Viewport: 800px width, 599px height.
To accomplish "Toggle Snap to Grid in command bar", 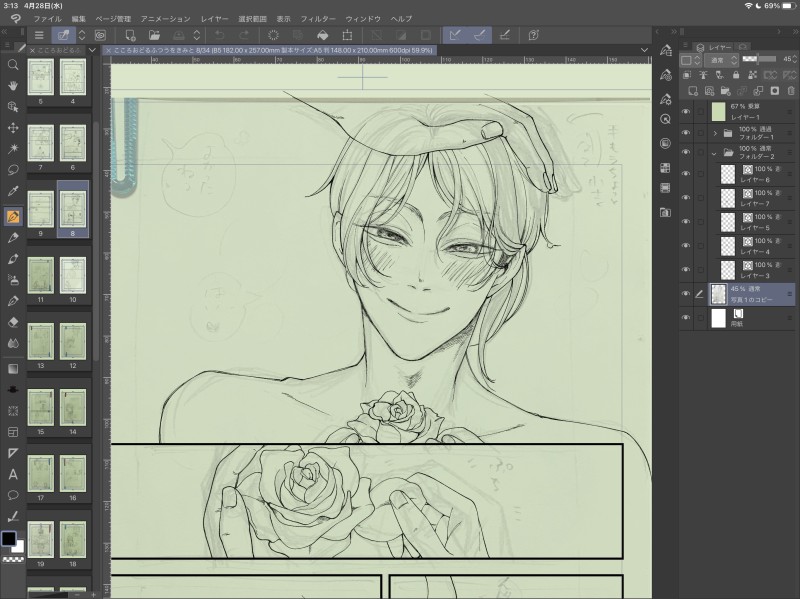I will [505, 35].
